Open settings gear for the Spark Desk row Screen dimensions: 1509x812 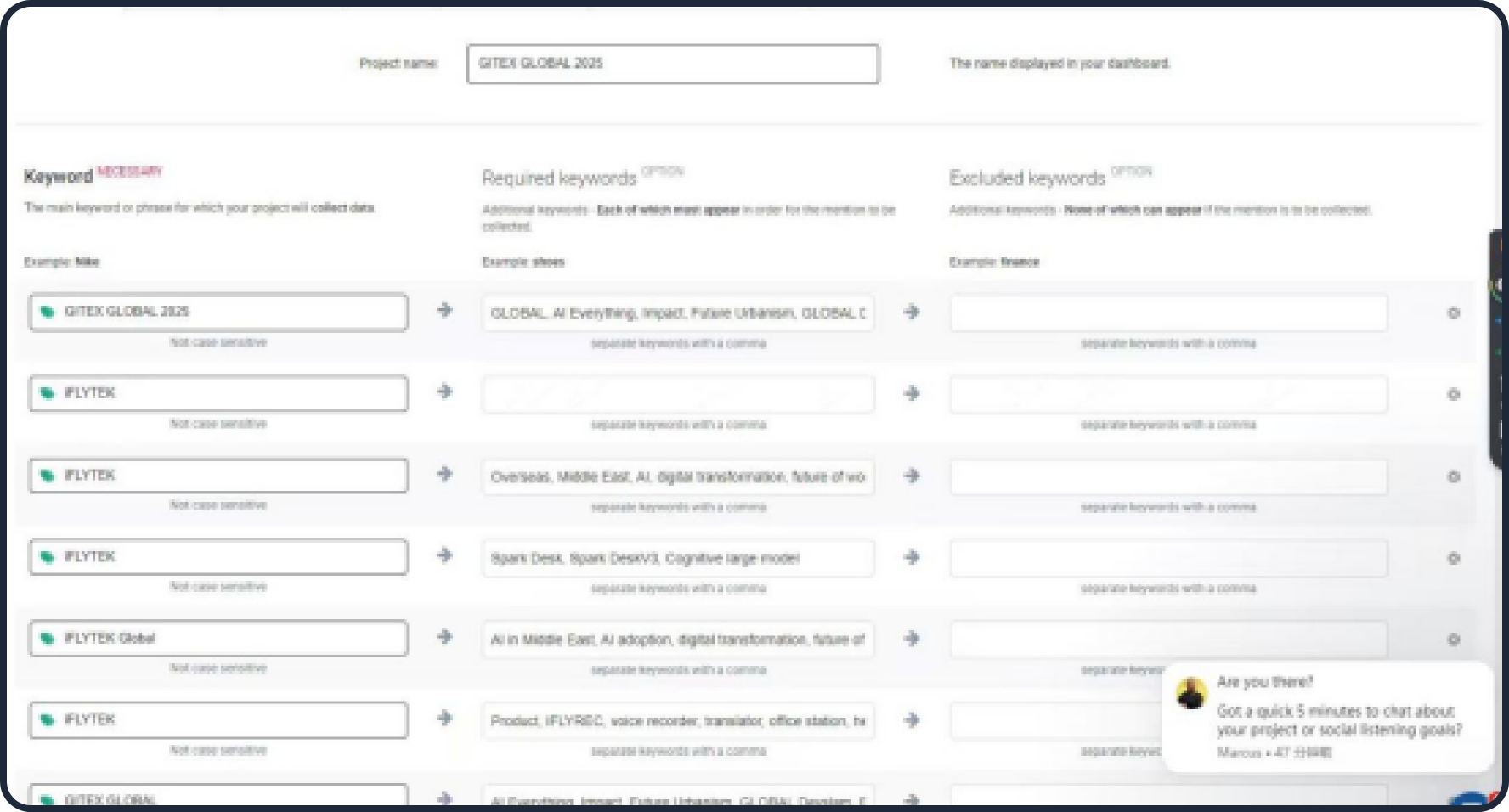tap(1453, 558)
